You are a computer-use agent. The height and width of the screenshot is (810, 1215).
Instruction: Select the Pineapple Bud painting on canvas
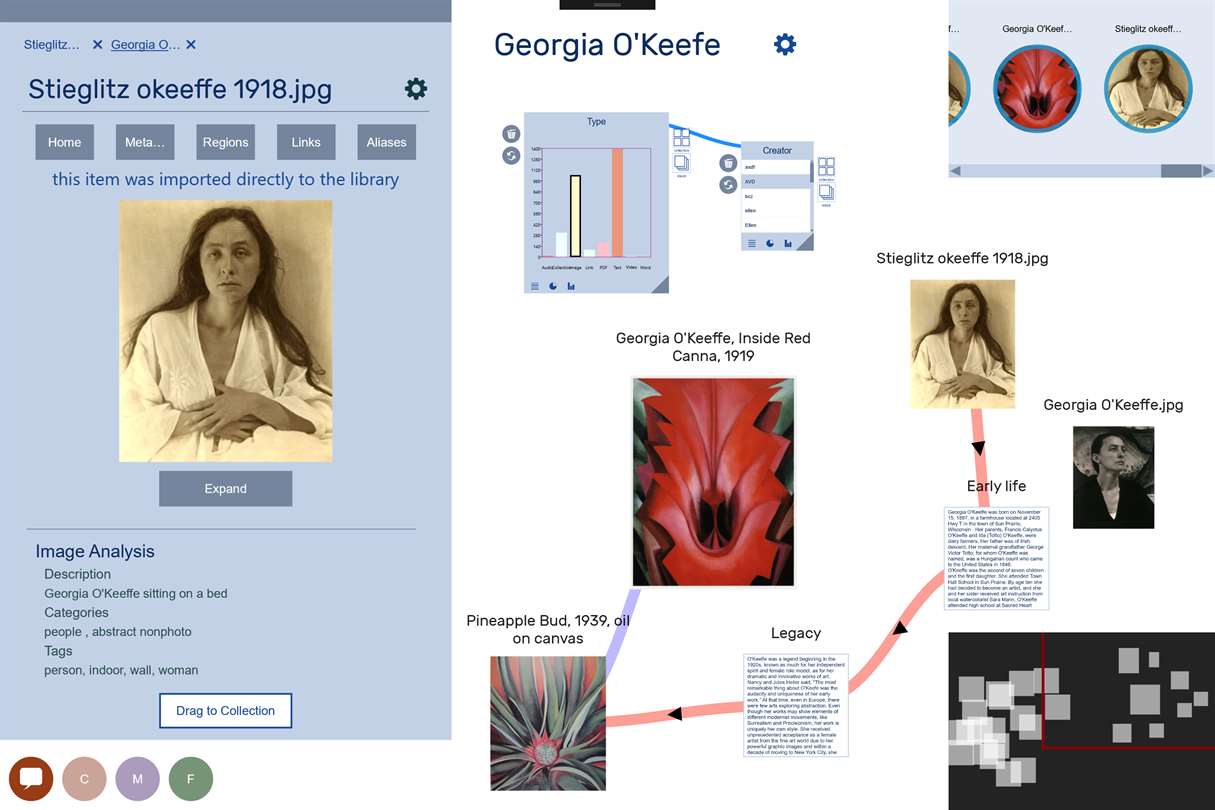[x=548, y=723]
